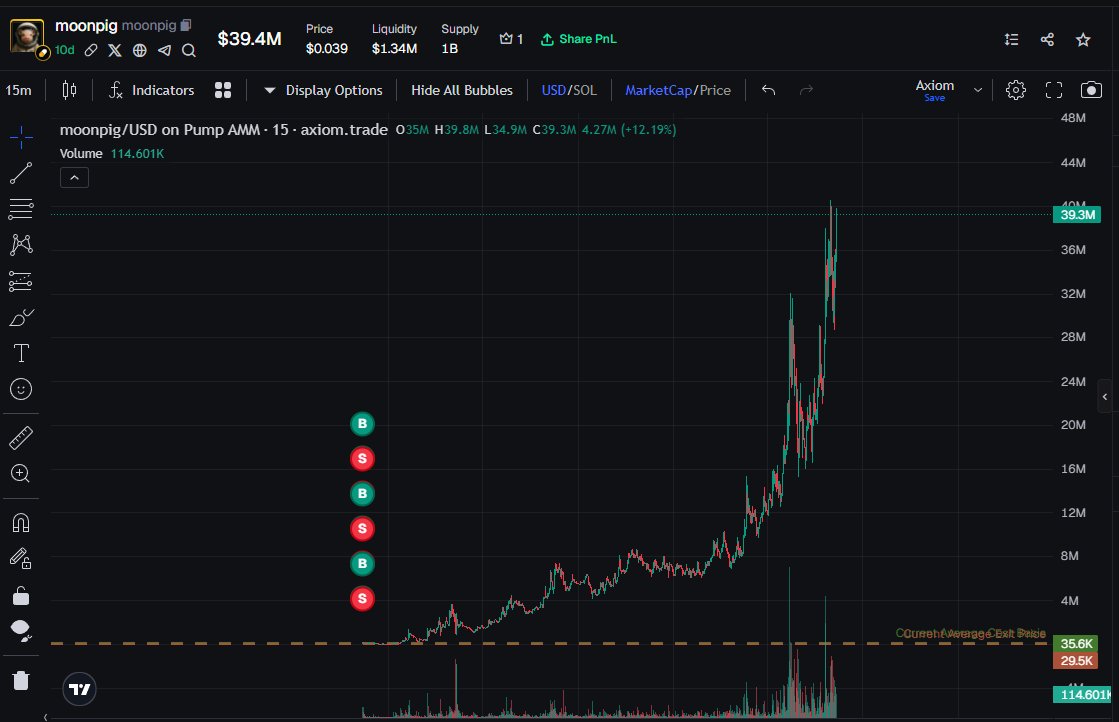Click the 39.3M current price label
Image resolution: width=1119 pixels, height=722 pixels.
point(1077,215)
